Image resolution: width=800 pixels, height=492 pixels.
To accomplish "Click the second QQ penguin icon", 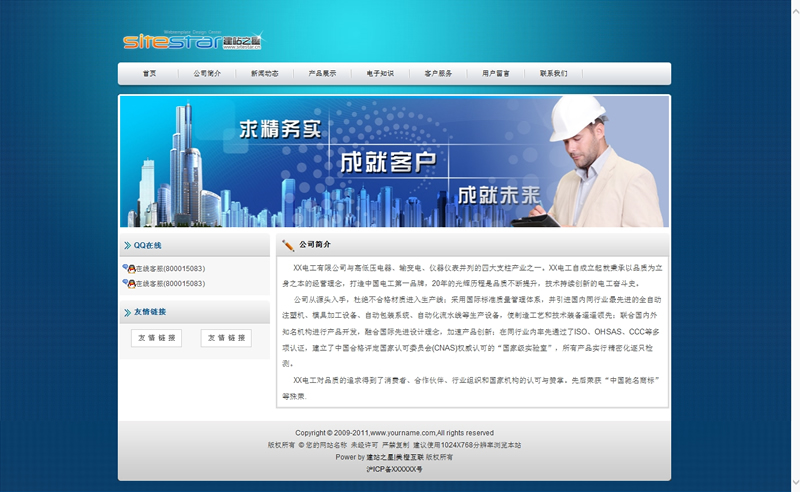I will tap(129, 284).
